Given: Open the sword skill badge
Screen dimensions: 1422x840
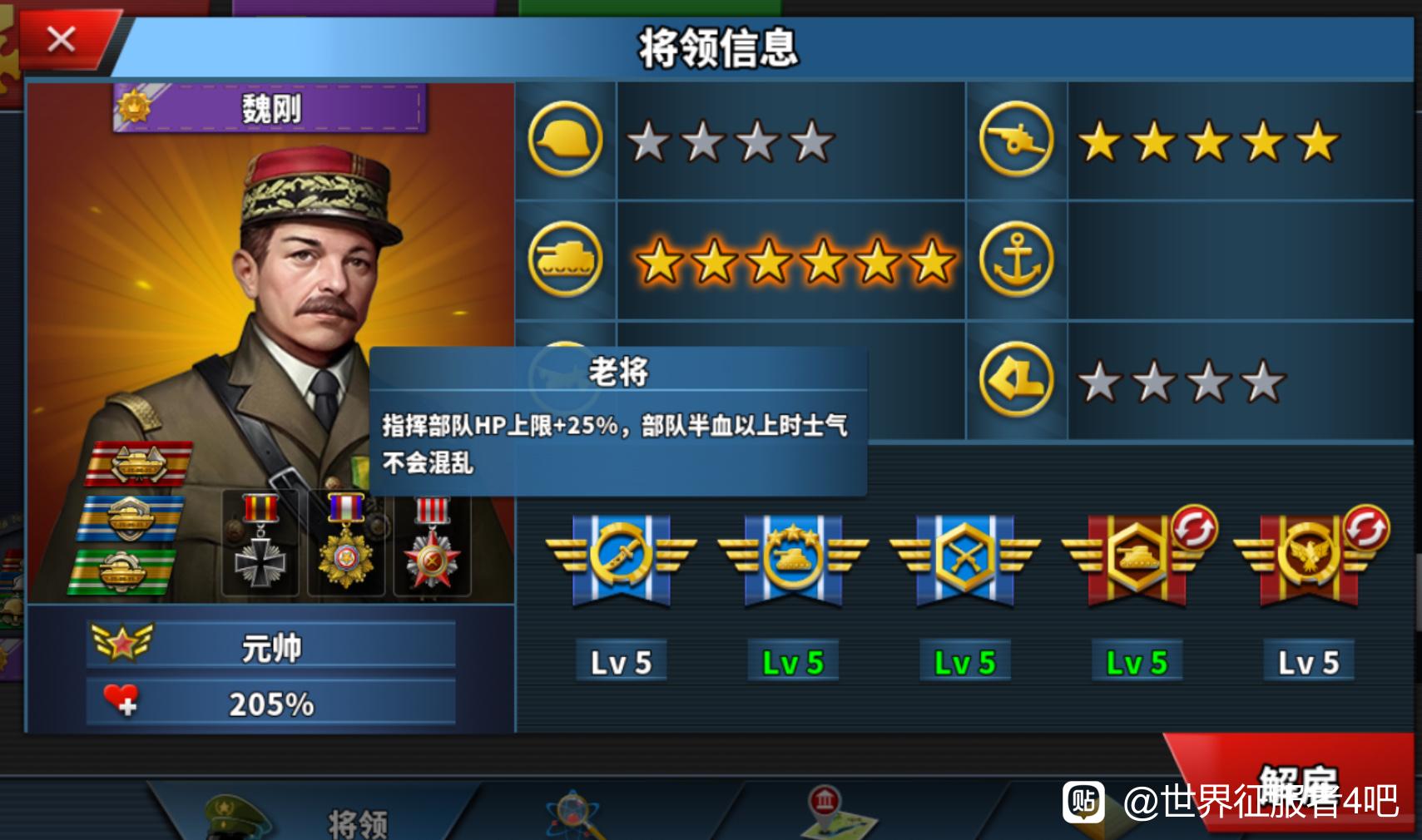Looking at the screenshot, I should [621, 559].
